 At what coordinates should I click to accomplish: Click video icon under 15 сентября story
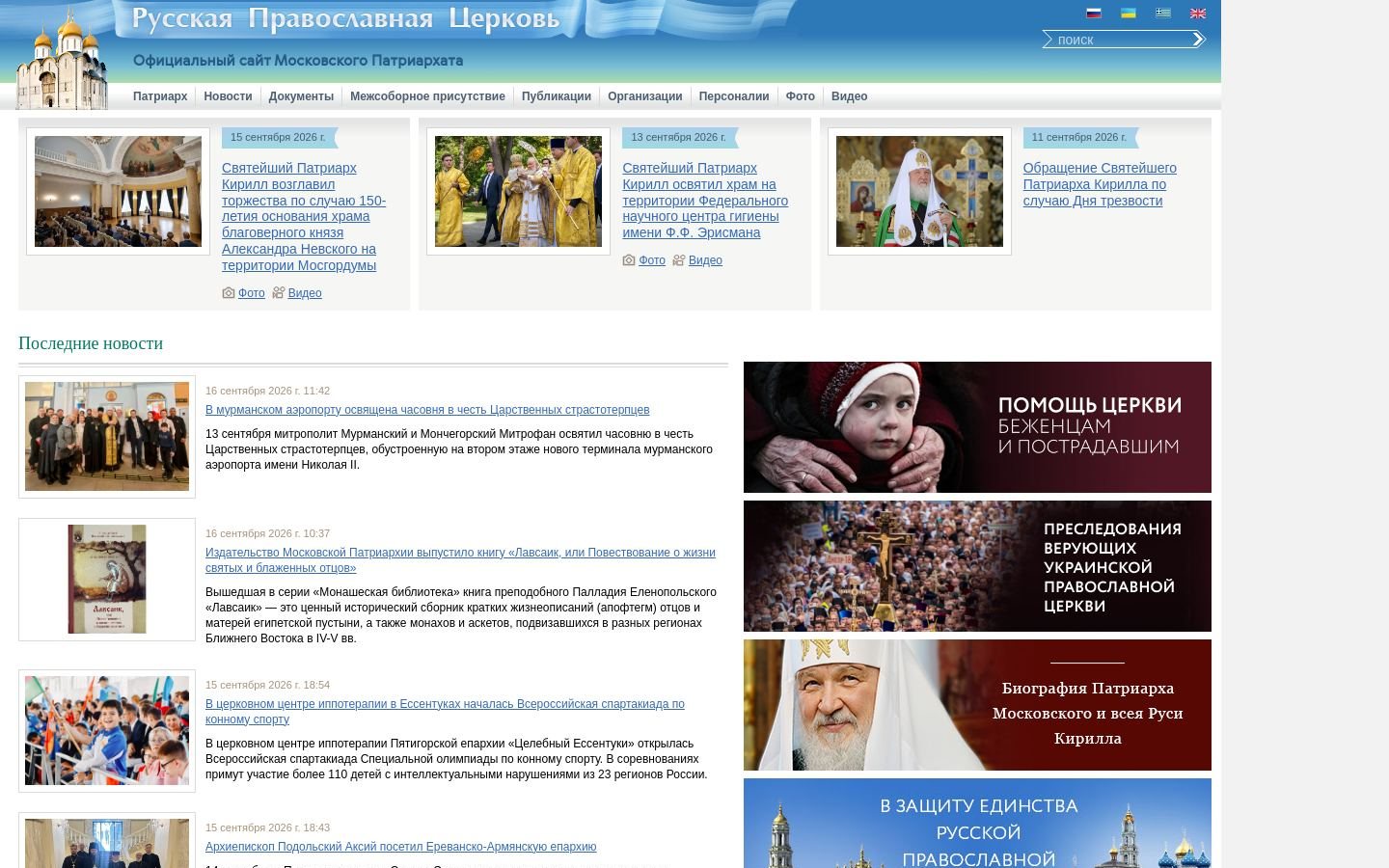[278, 293]
